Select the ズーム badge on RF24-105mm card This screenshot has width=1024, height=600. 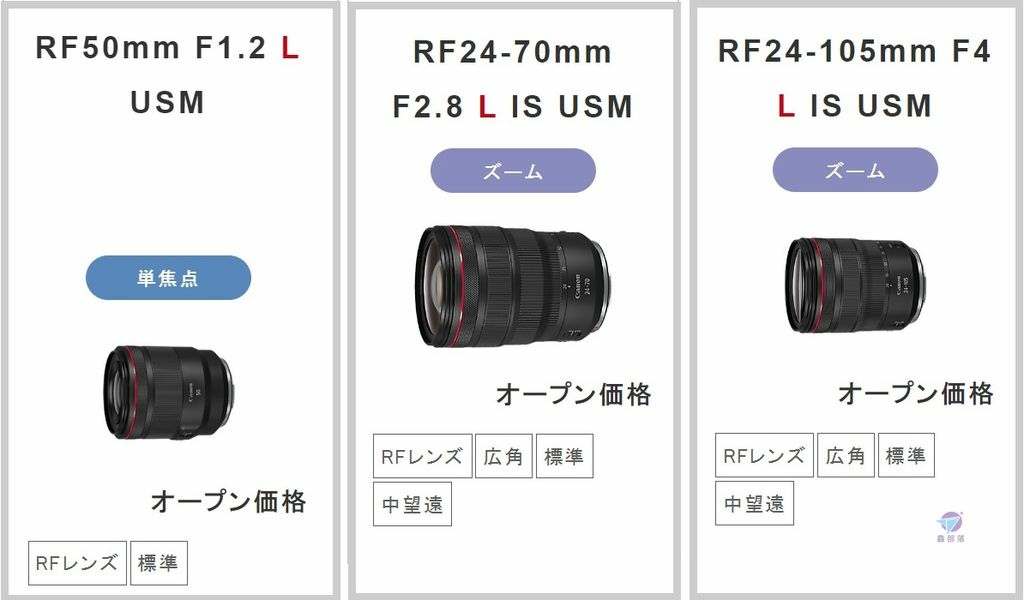point(855,170)
